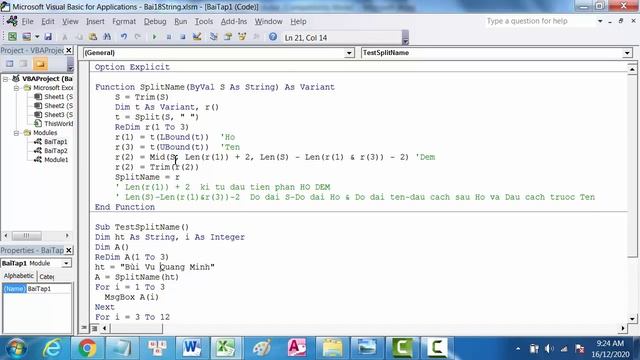Click the Cut toolbar icon
The height and width of the screenshot is (360, 640).
click(64, 37)
